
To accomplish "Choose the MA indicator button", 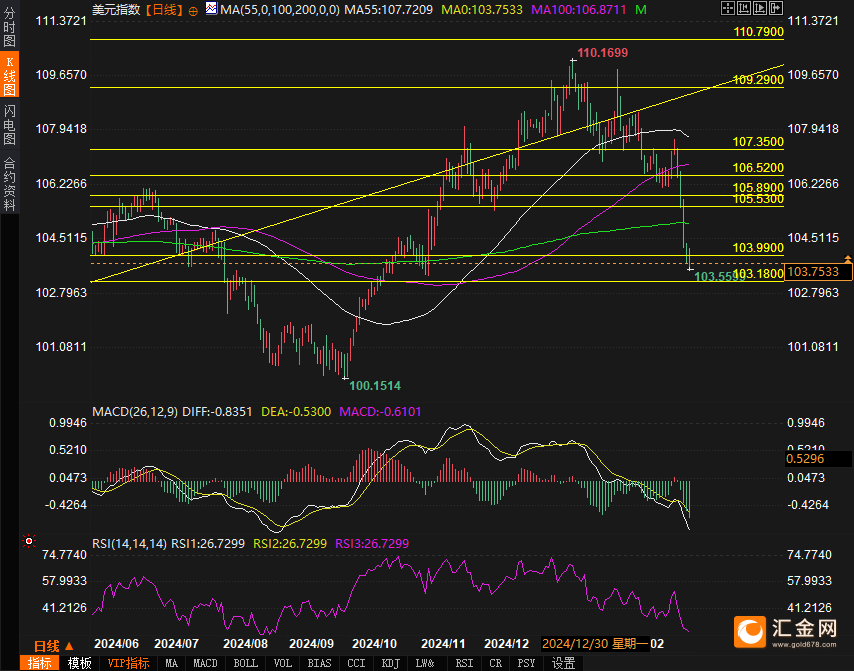I will click(x=172, y=663).
